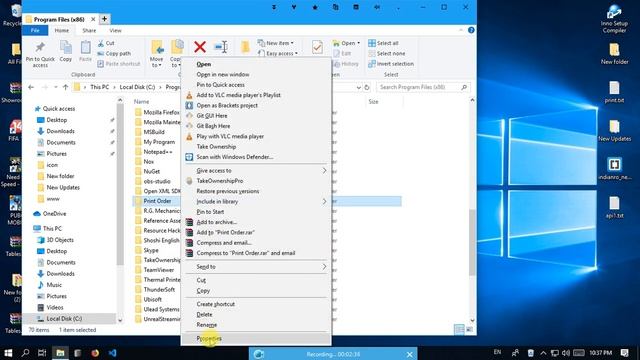Click Select all in the ribbon
640x360 pixels.
pyautogui.click(x=383, y=43)
